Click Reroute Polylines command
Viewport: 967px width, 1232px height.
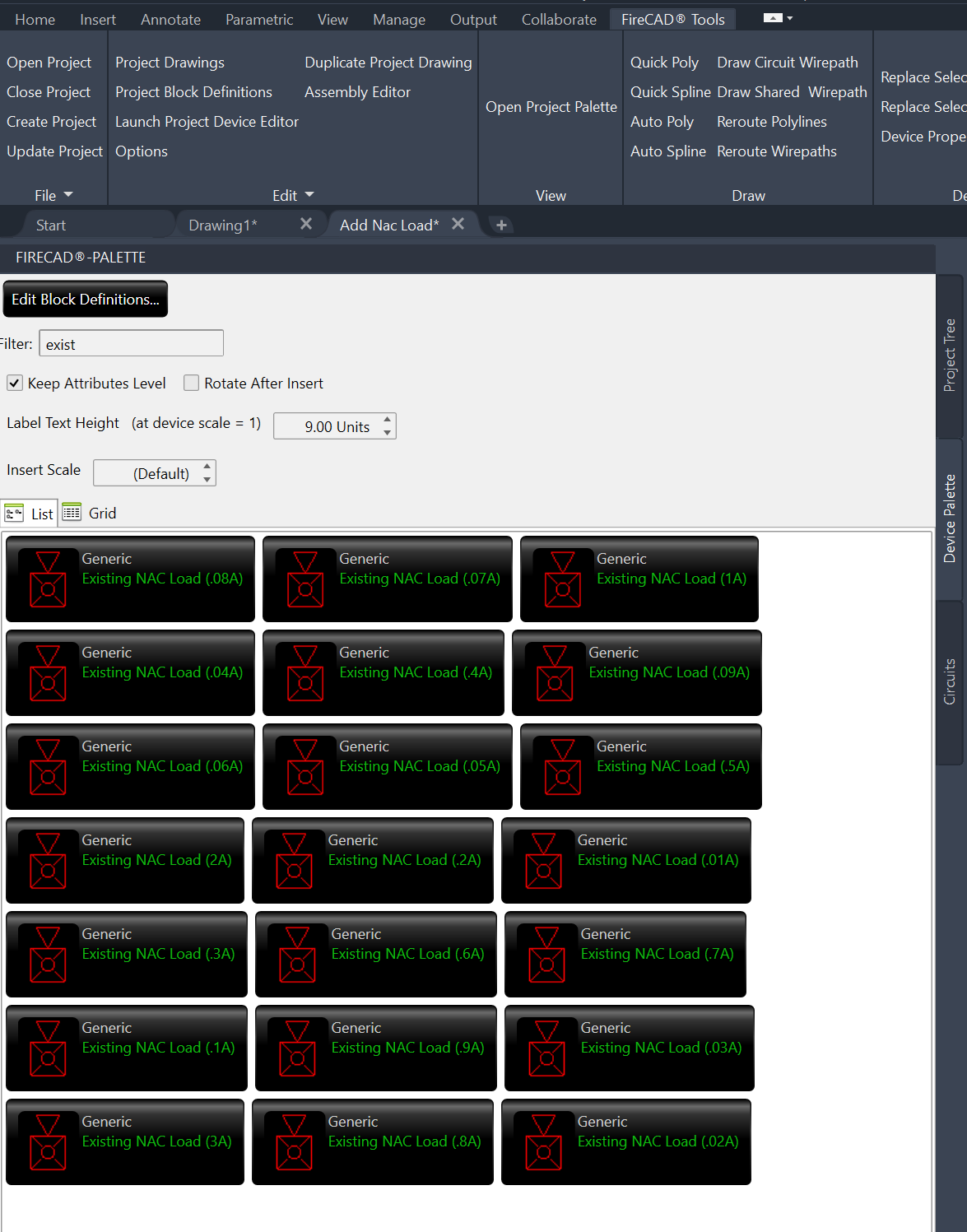772,122
